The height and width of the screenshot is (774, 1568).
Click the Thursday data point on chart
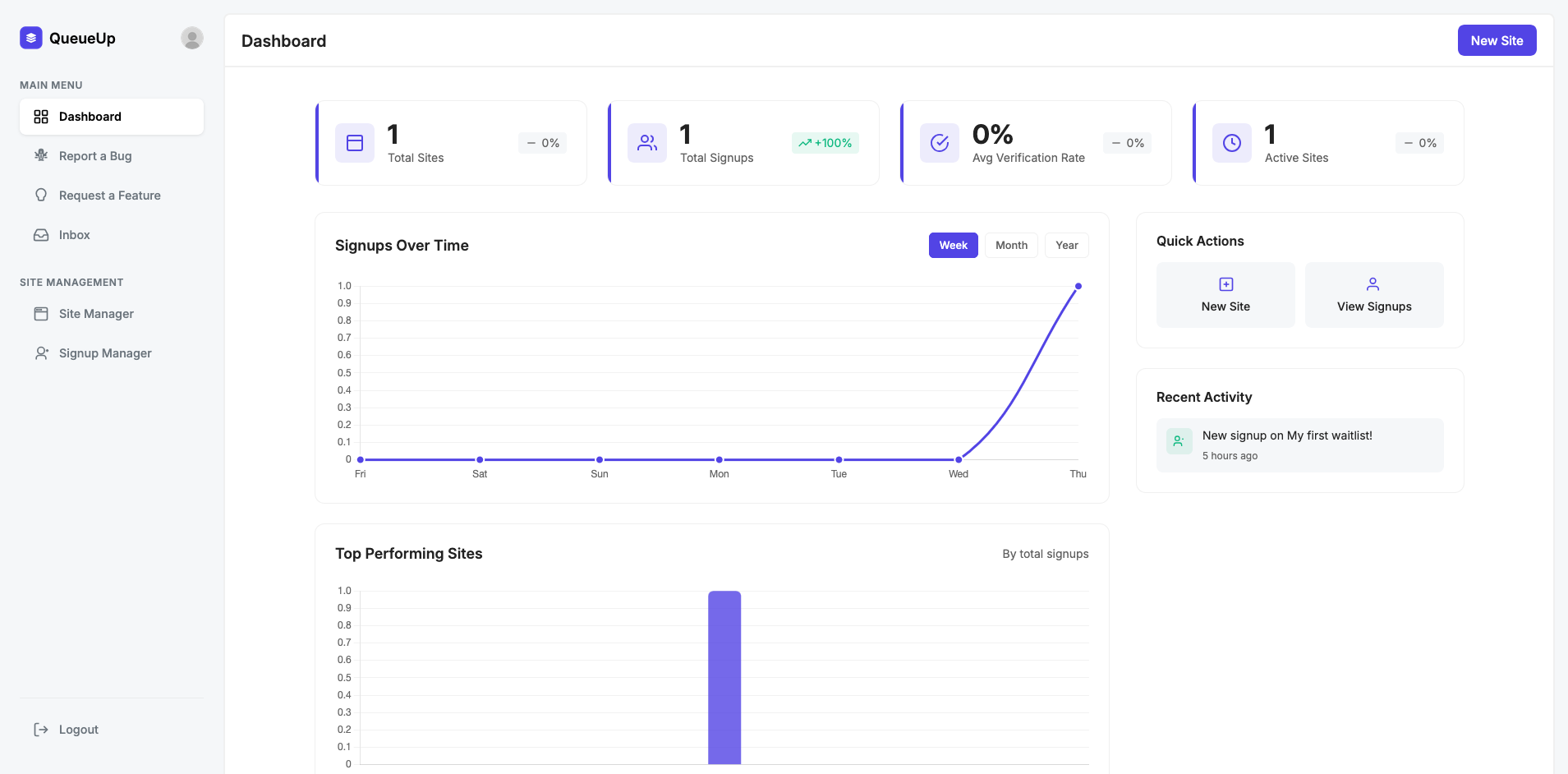(x=1078, y=286)
